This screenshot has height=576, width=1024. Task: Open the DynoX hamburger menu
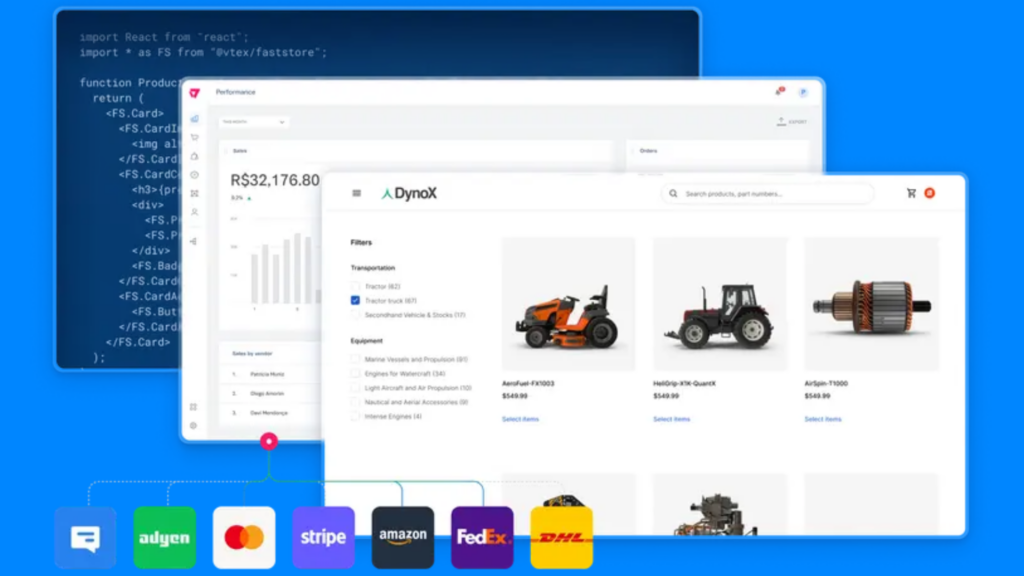(357, 193)
